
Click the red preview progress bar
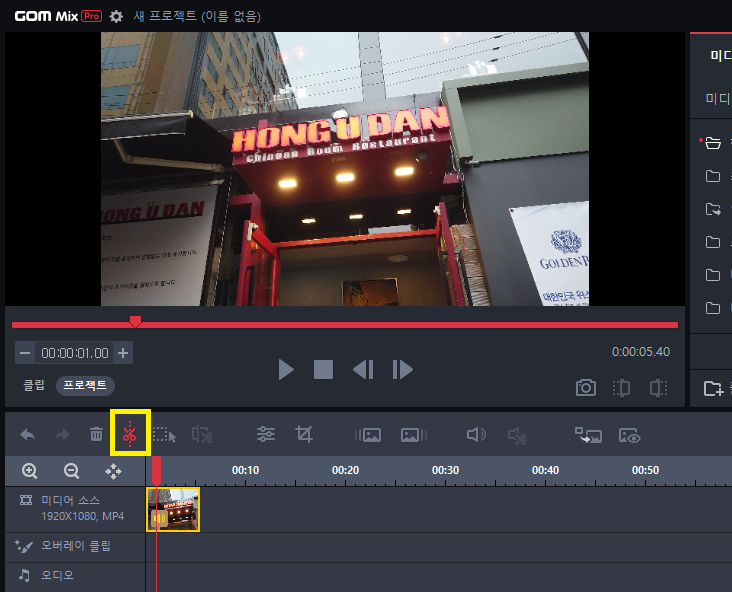click(345, 324)
